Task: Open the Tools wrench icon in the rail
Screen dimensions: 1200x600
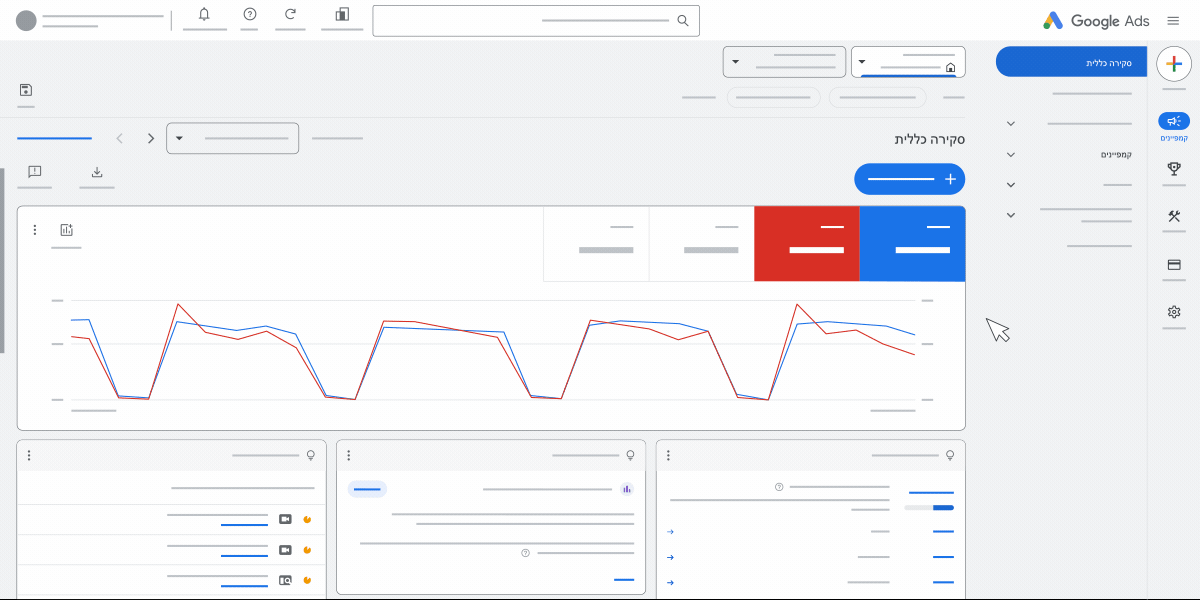Action: (1174, 216)
